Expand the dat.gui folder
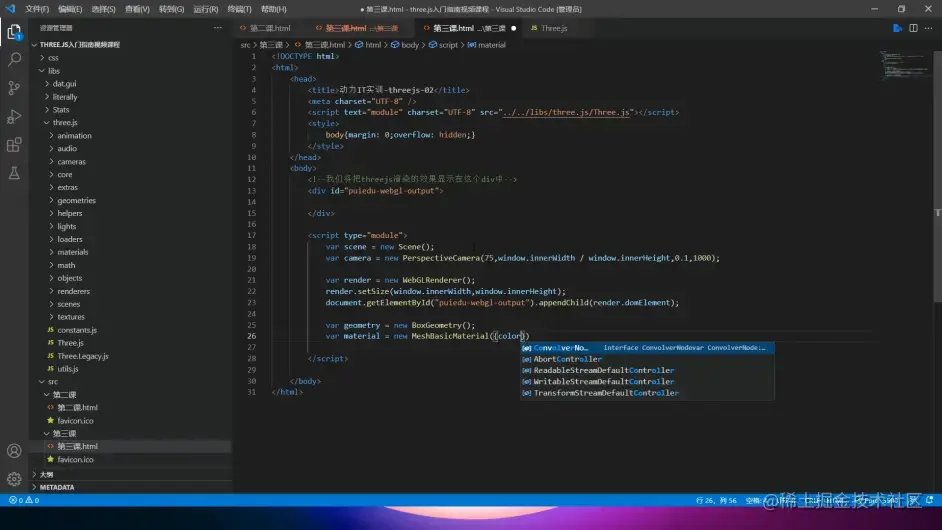 (64, 84)
